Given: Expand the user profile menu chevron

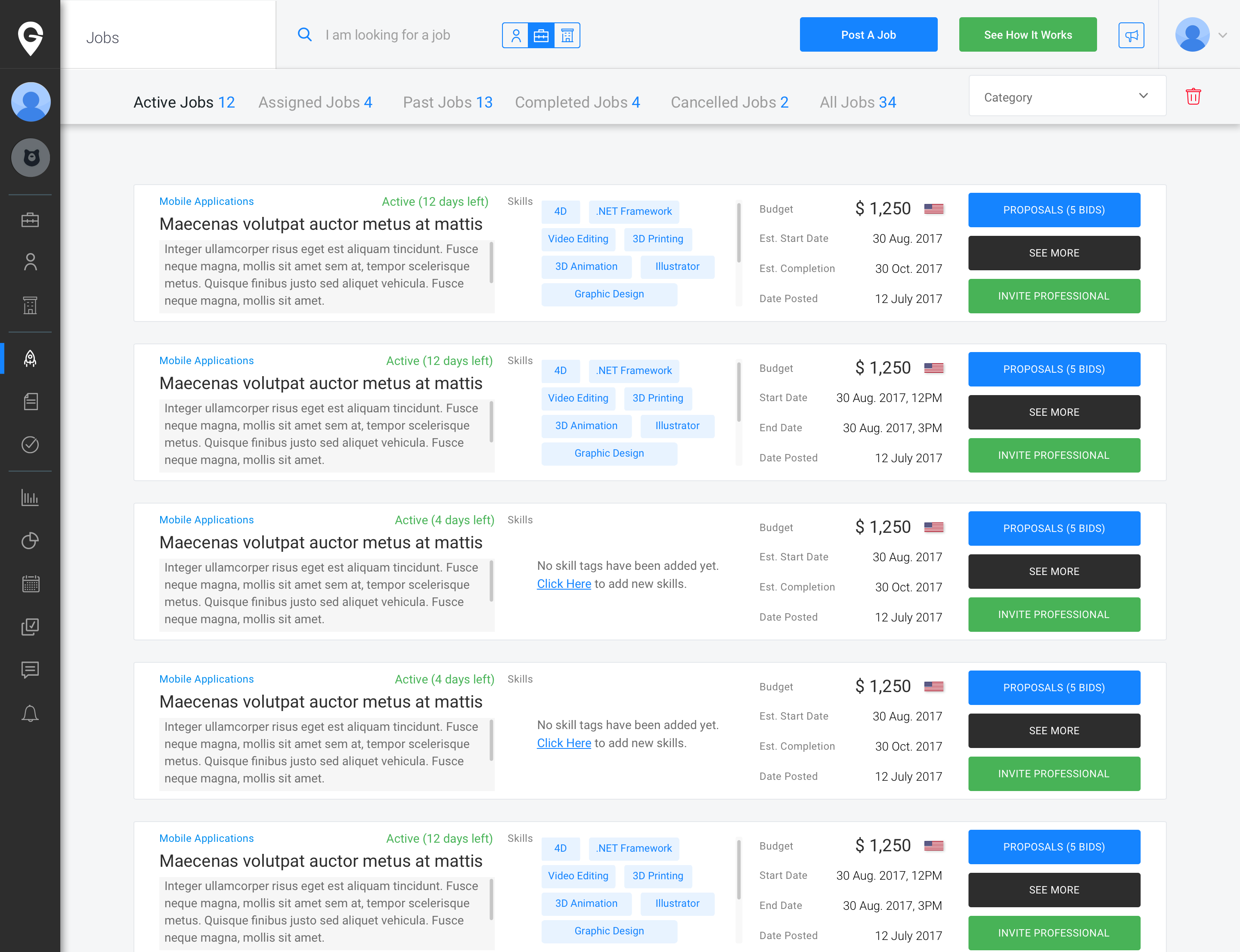Looking at the screenshot, I should [x=1223, y=35].
